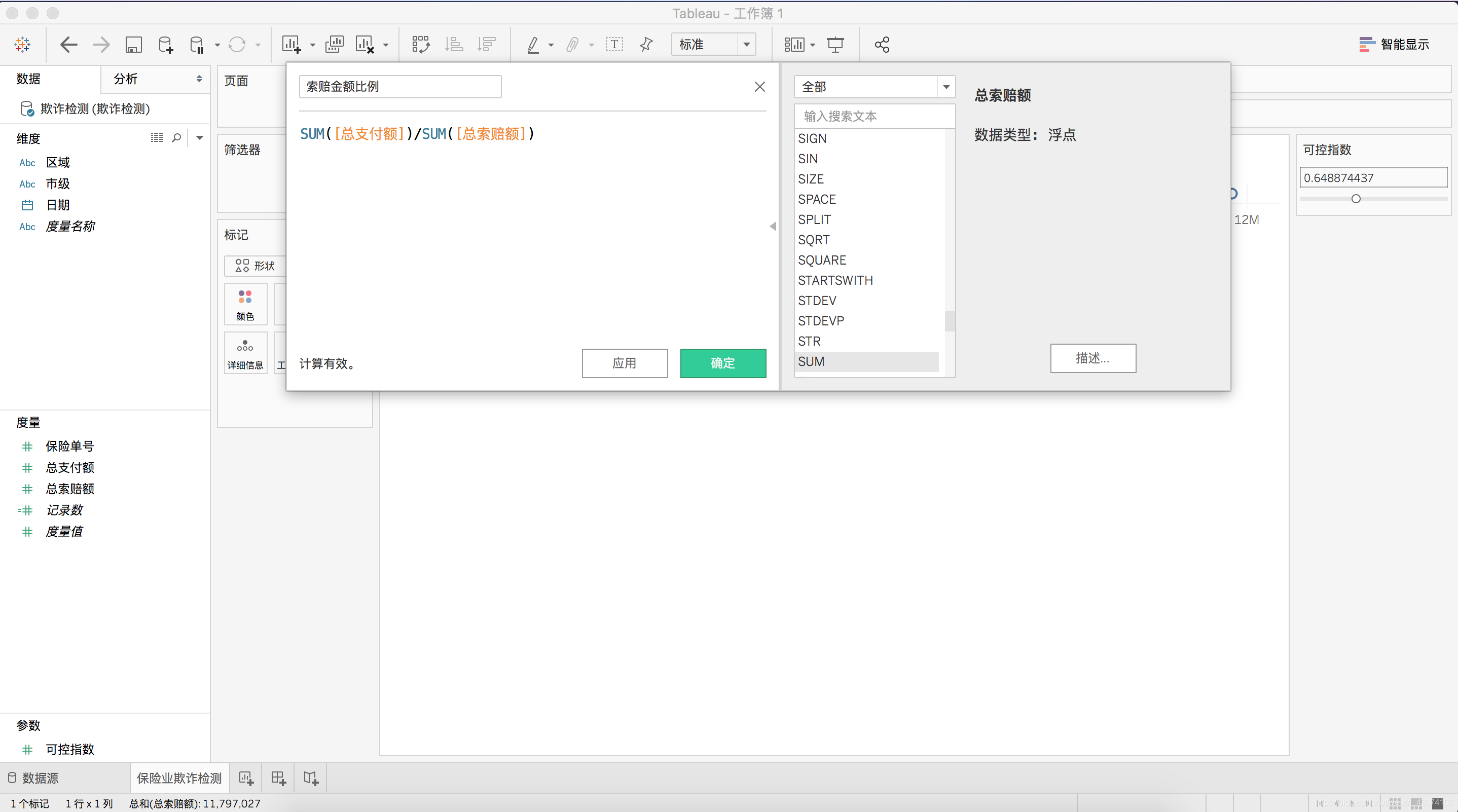The width and height of the screenshot is (1458, 812).
Task: Click the function search text box
Action: coord(874,116)
